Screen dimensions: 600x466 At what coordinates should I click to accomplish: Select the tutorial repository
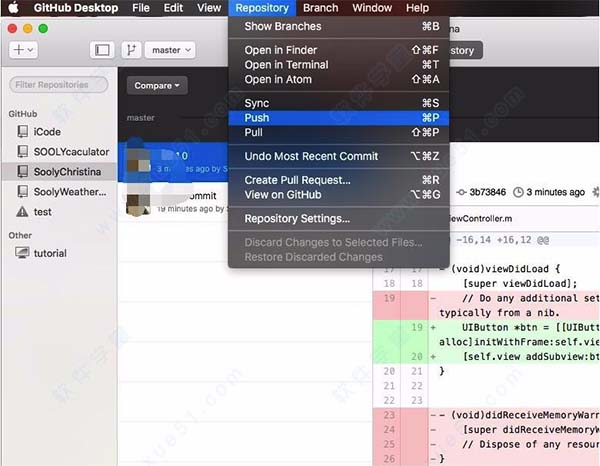pos(59,253)
